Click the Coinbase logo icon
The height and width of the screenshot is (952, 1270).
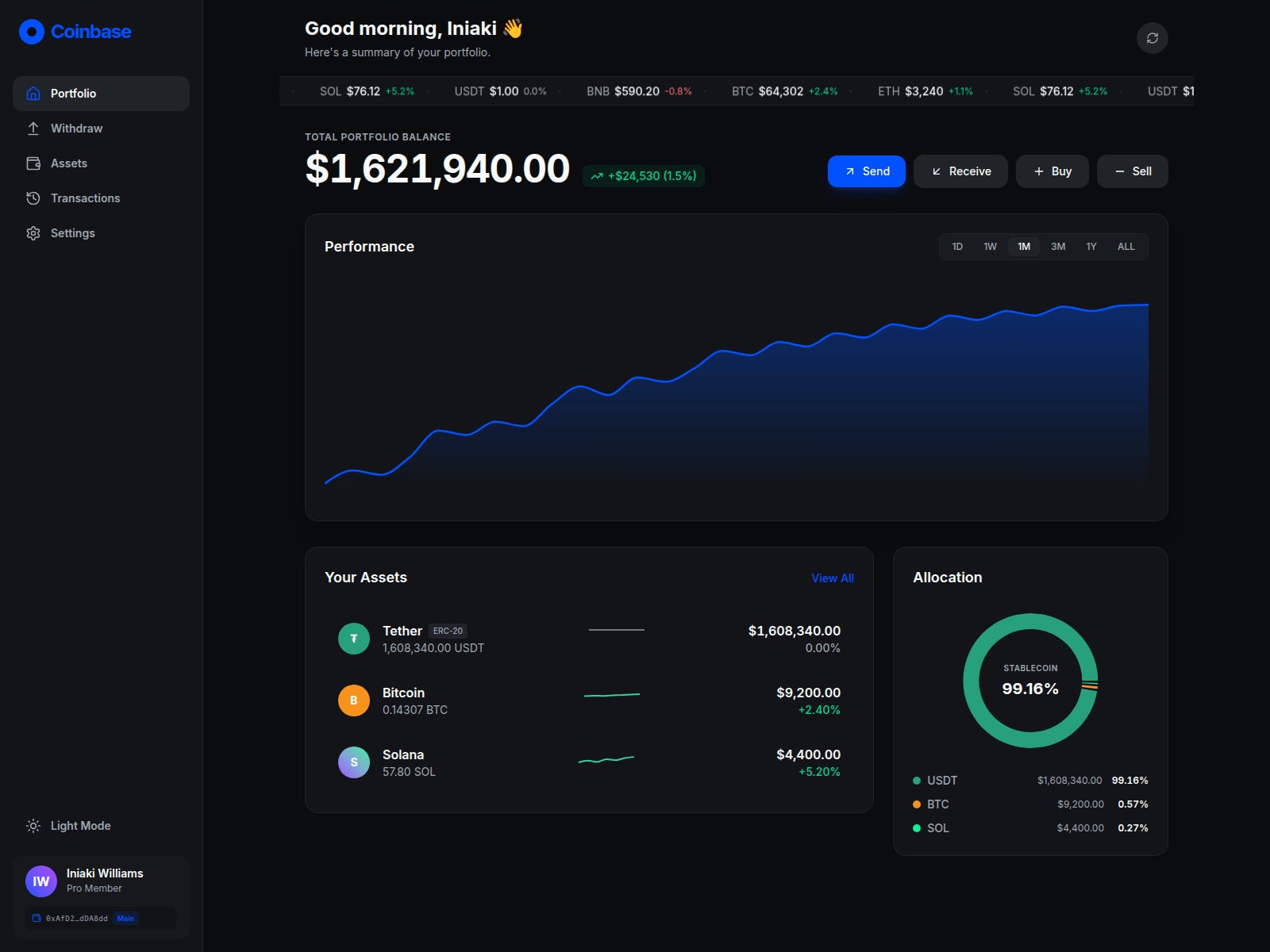pos(32,32)
